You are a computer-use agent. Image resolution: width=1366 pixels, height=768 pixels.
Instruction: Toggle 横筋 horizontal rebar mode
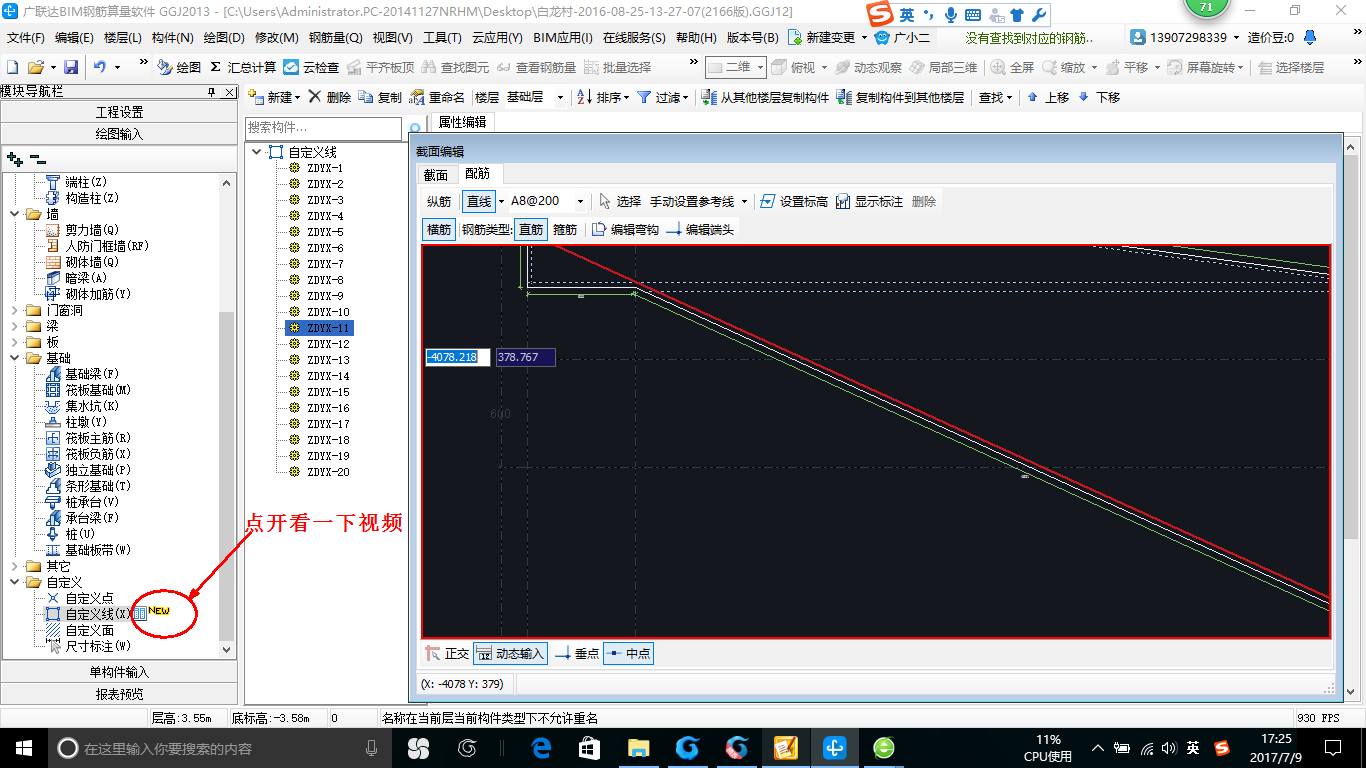point(439,229)
